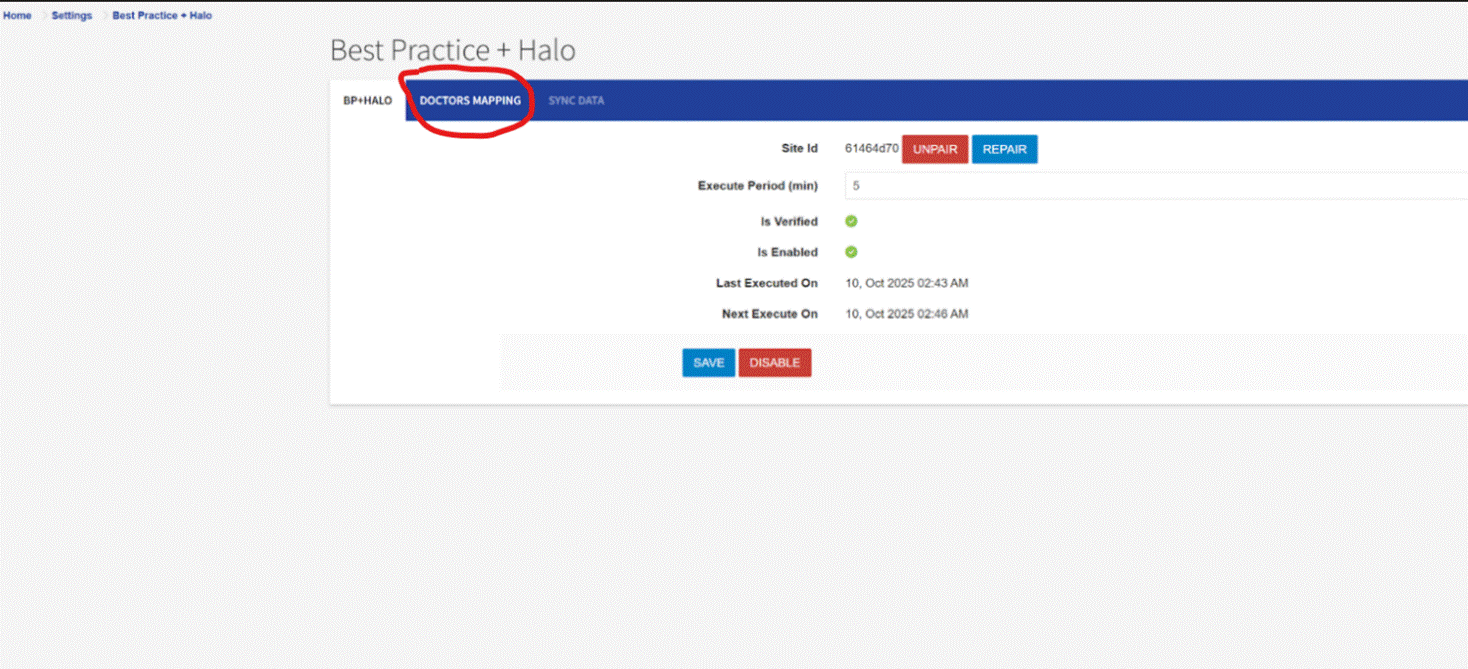Click the Is Verified green check icon
Image resolution: width=1468 pixels, height=669 pixels.
click(851, 221)
